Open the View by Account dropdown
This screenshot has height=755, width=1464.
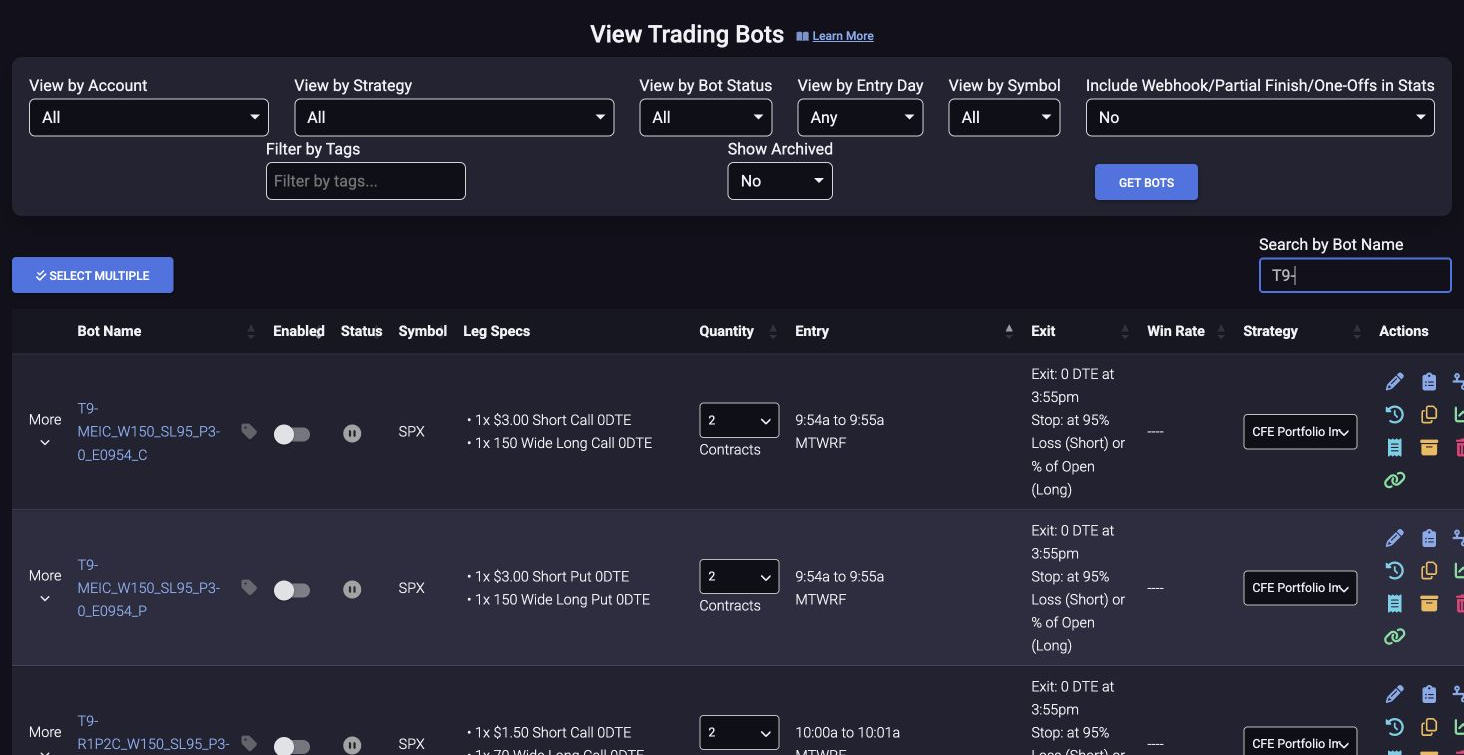point(149,117)
